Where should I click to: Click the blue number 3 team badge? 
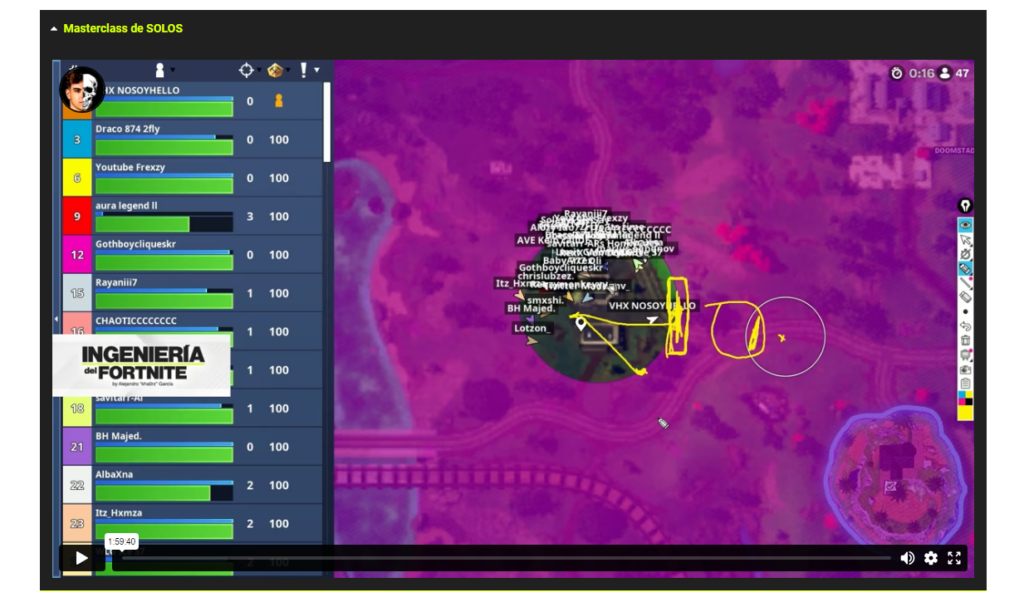[77, 139]
